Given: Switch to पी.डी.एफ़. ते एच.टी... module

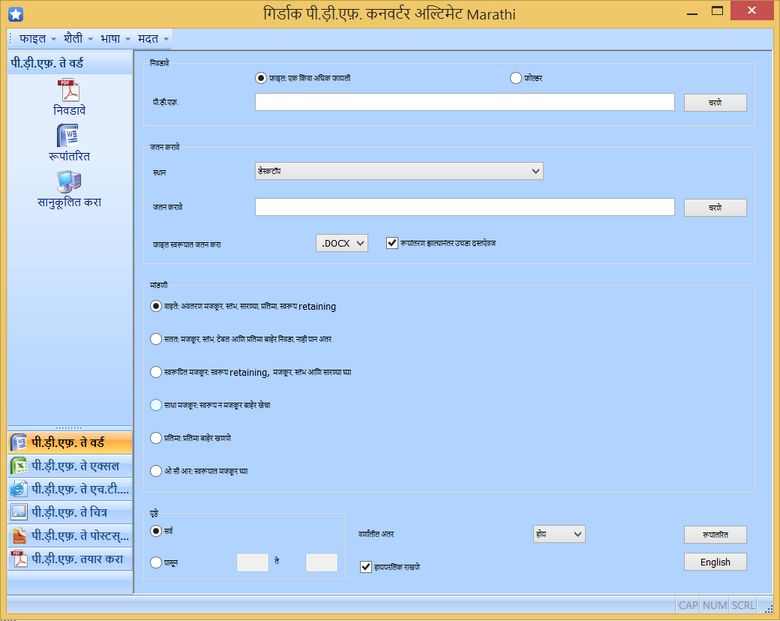Looking at the screenshot, I should tap(70, 489).
